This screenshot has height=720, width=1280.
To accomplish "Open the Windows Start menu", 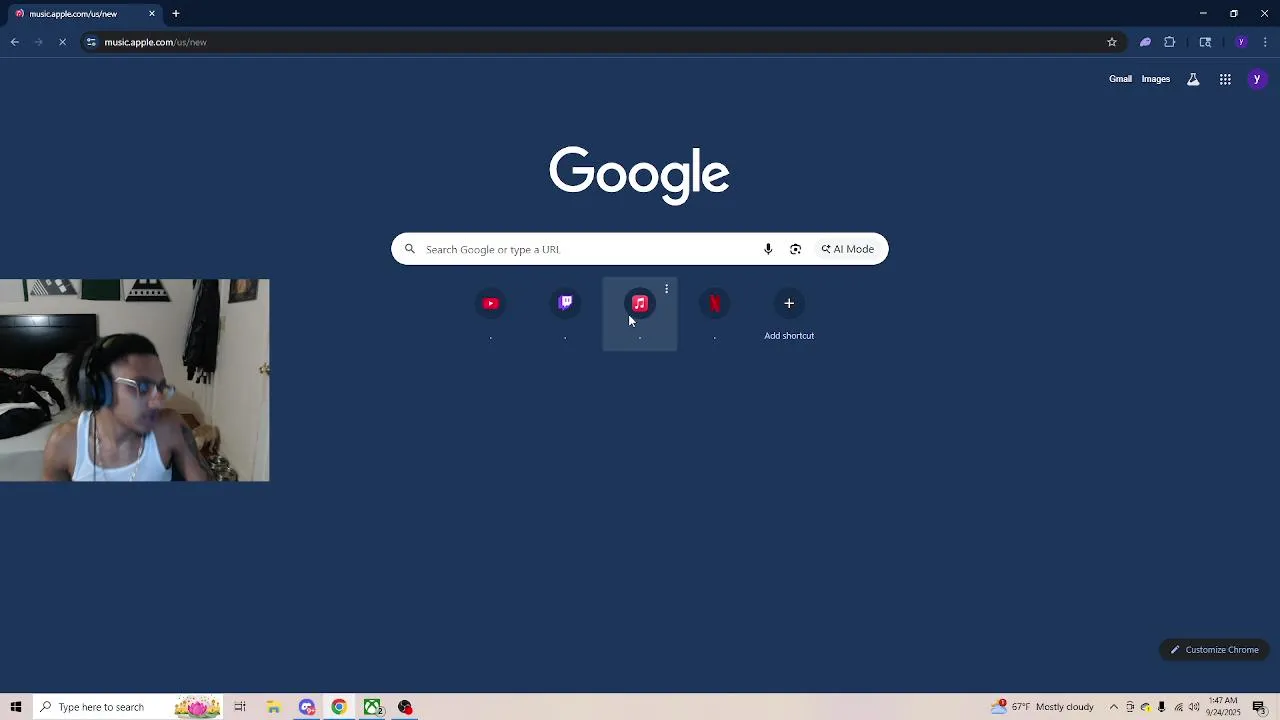I will pos(16,707).
